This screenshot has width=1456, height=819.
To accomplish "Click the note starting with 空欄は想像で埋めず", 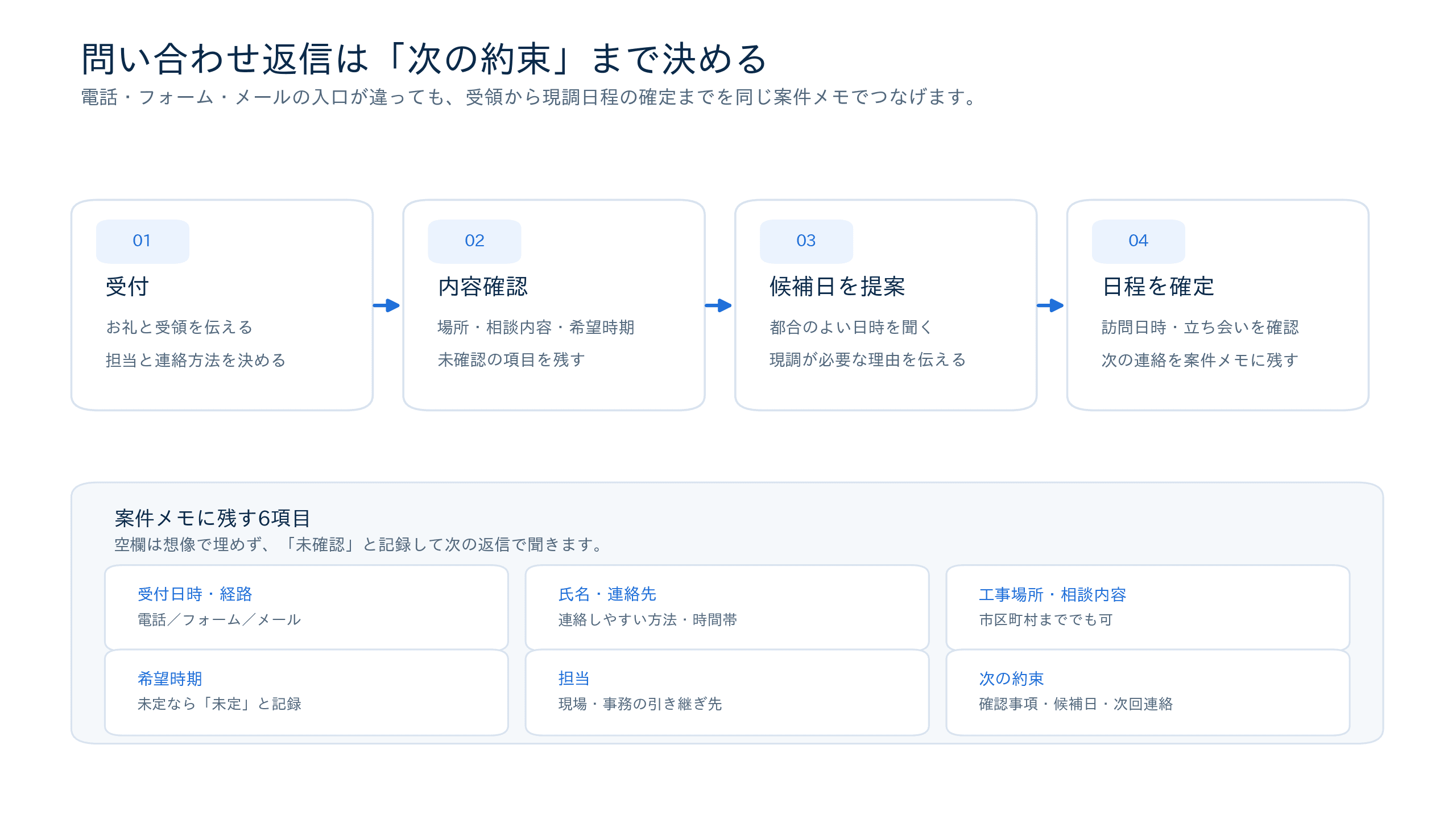I will point(359,545).
